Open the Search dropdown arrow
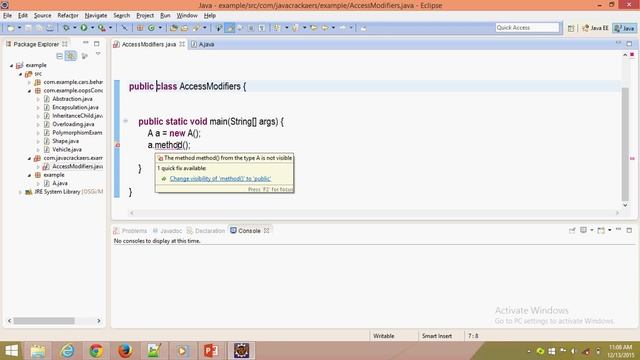 pyautogui.click(x=205, y=28)
